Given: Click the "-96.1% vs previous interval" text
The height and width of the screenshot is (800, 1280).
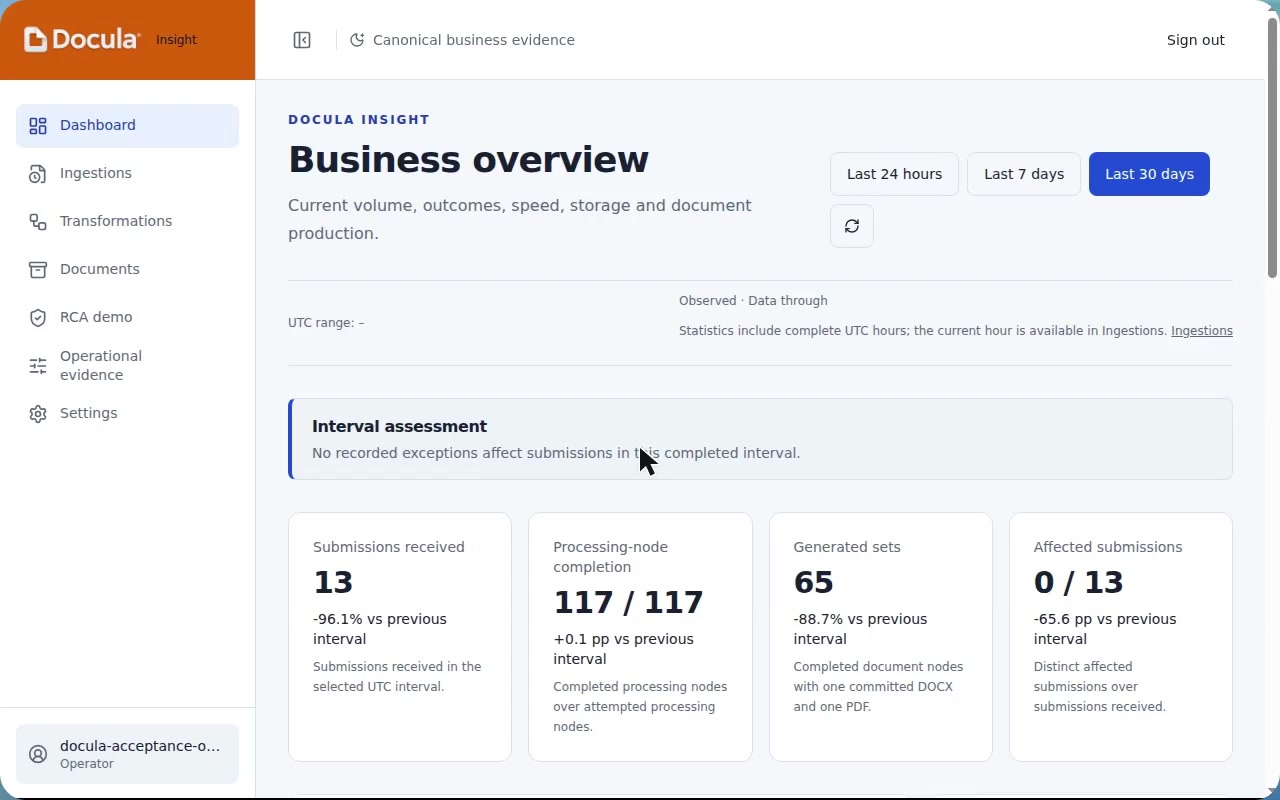Looking at the screenshot, I should click(x=380, y=629).
